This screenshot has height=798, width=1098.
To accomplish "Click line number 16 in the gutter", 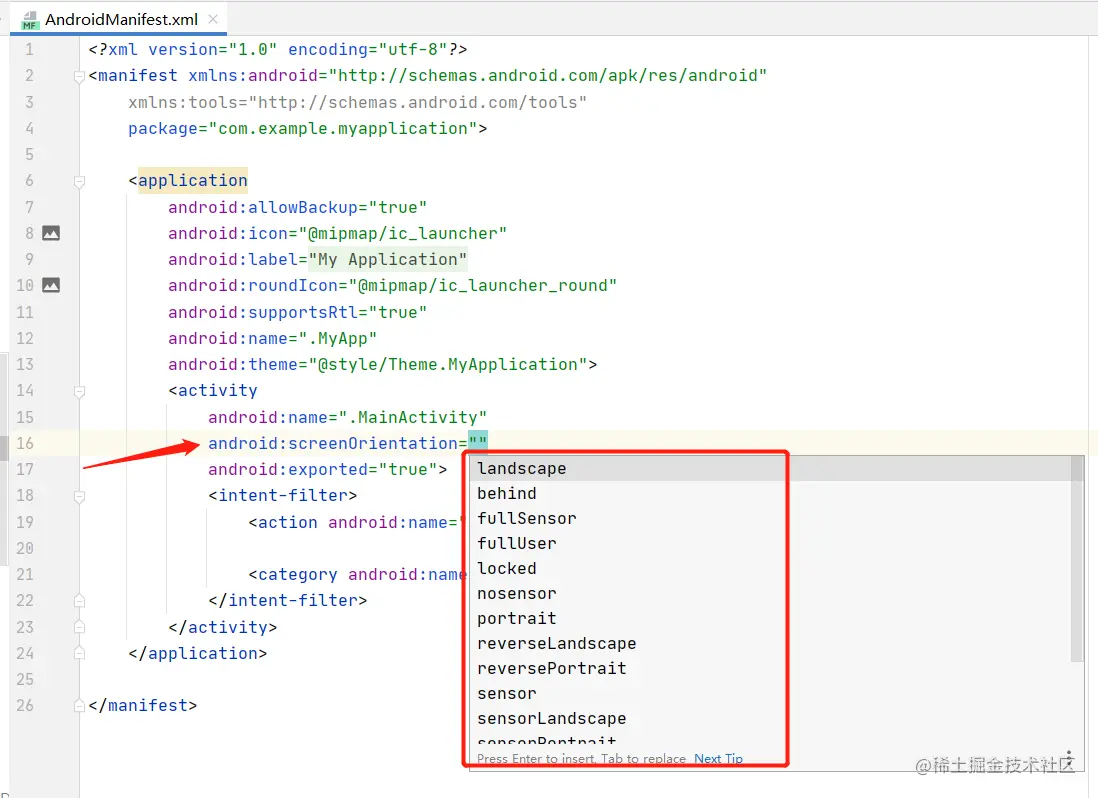I will coord(25,443).
